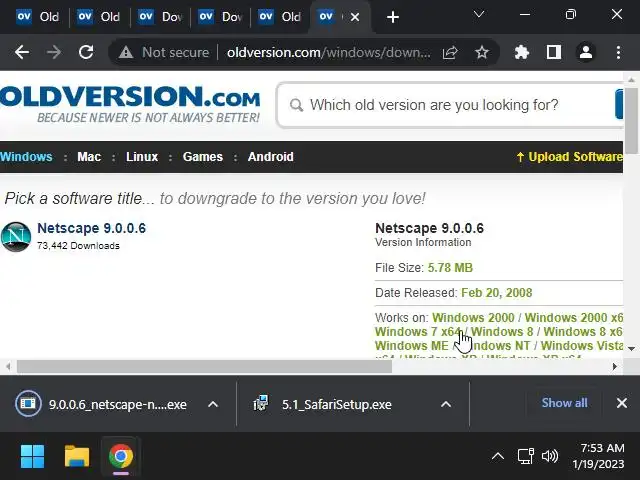This screenshot has width=640, height=480.
Task: Click the Feb 20, 2008 release date
Action: (497, 293)
